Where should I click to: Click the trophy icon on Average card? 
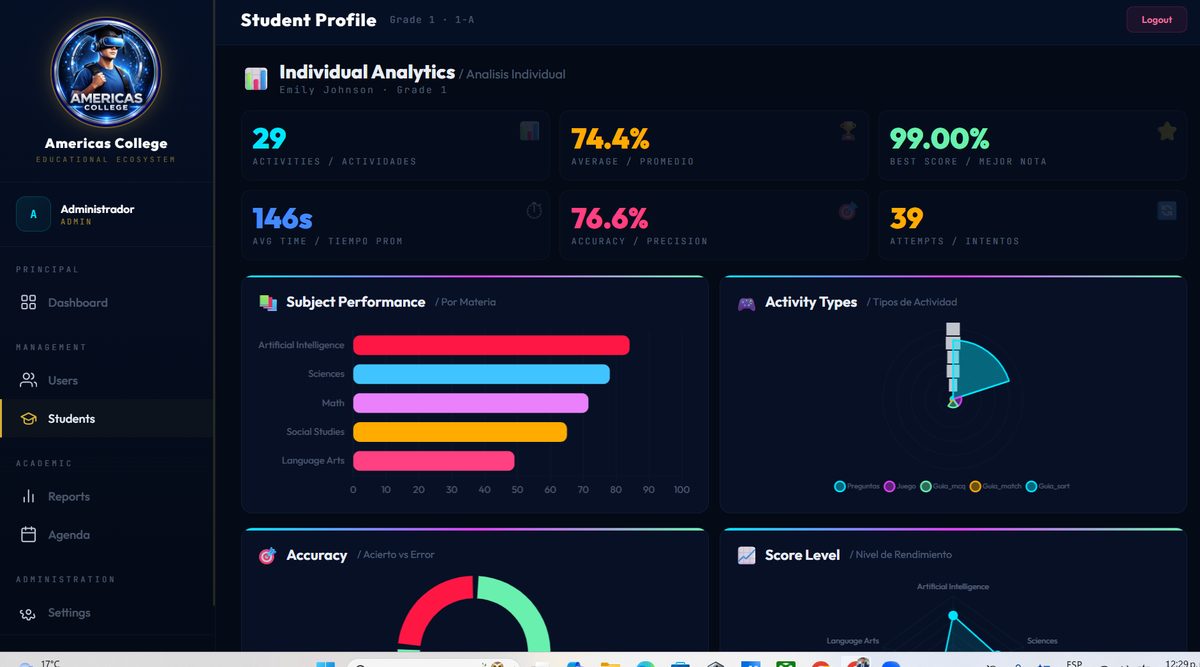coord(848,131)
